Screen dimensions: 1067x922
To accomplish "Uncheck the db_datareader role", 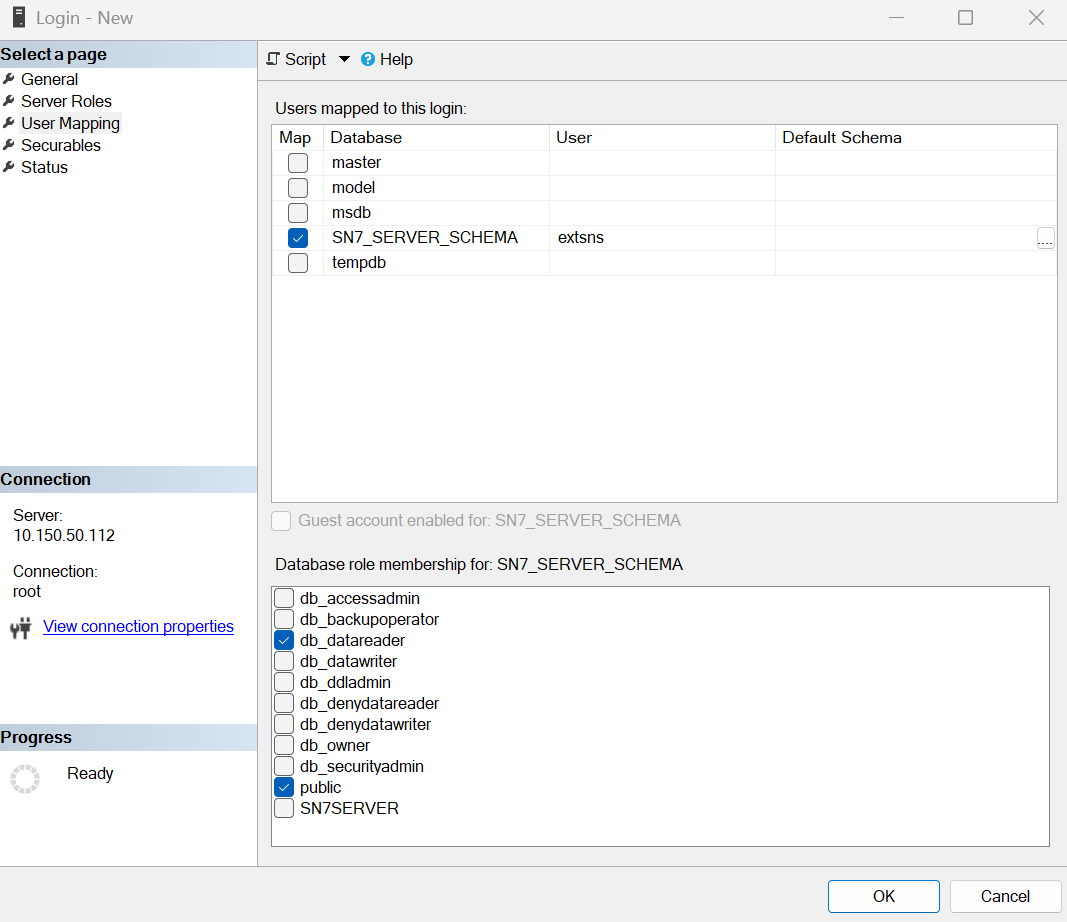I will pos(283,640).
